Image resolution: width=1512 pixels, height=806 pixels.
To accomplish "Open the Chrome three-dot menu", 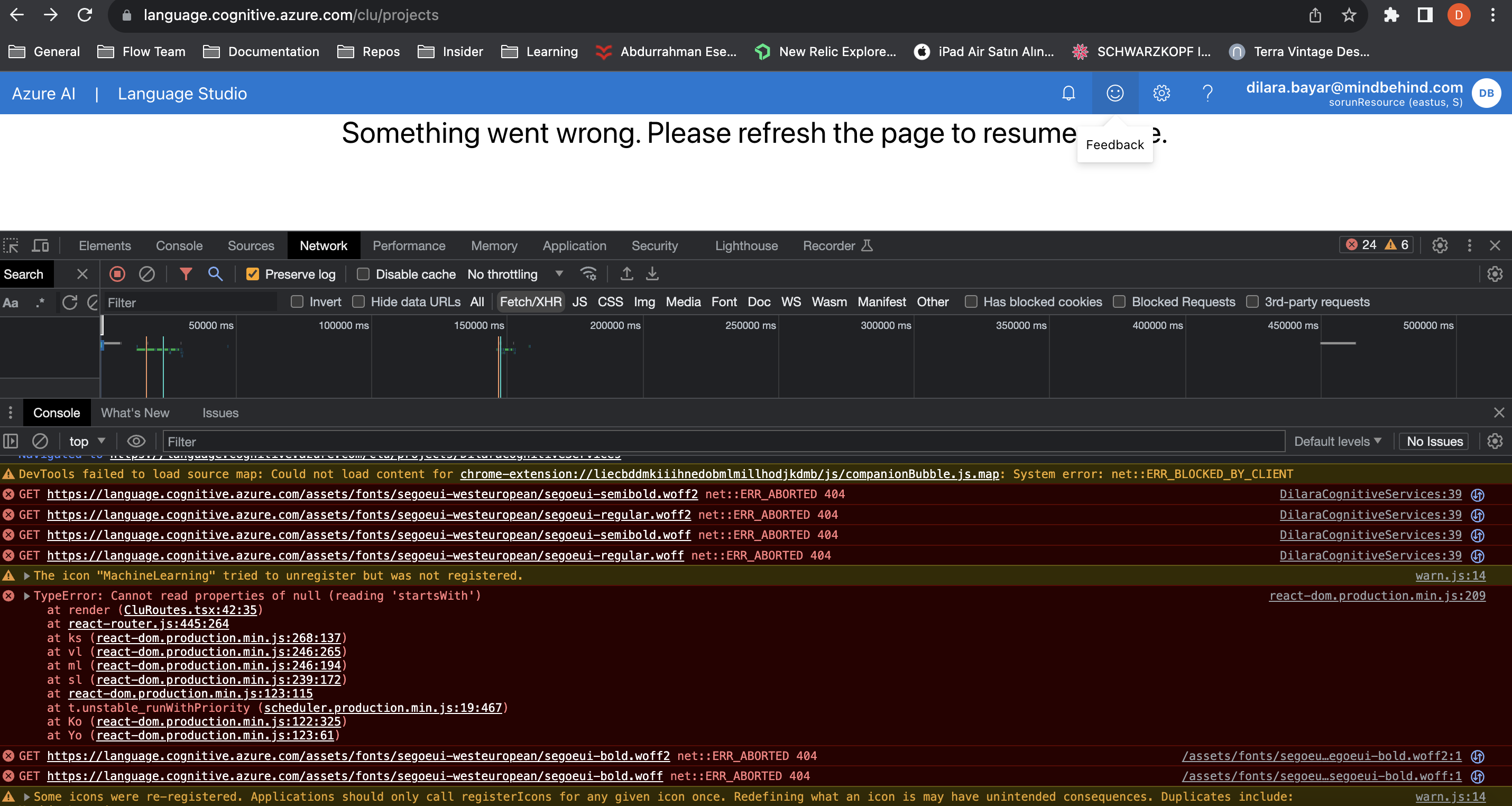I will point(1492,15).
